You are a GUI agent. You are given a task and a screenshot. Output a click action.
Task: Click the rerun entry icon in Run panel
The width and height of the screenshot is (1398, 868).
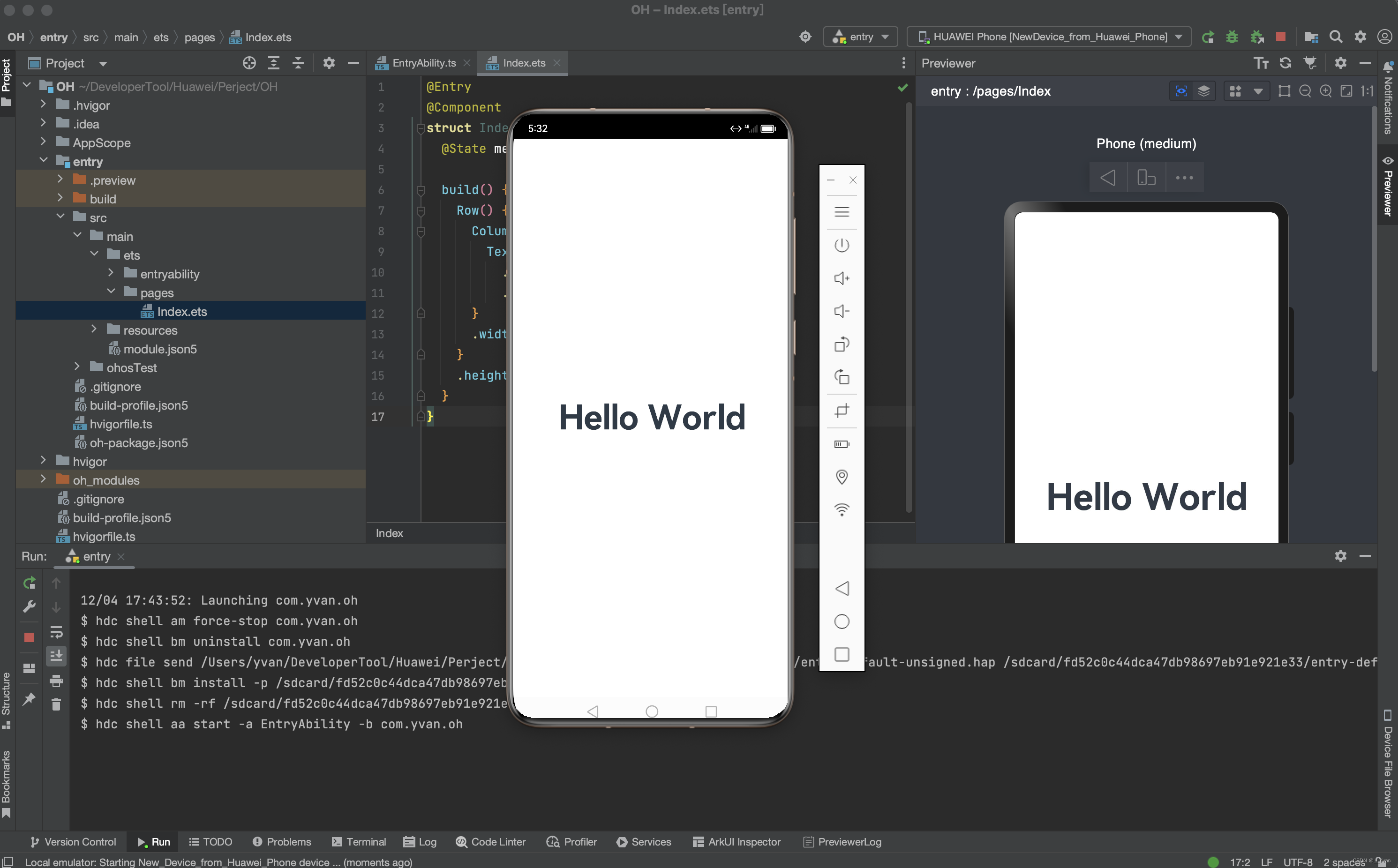(29, 583)
